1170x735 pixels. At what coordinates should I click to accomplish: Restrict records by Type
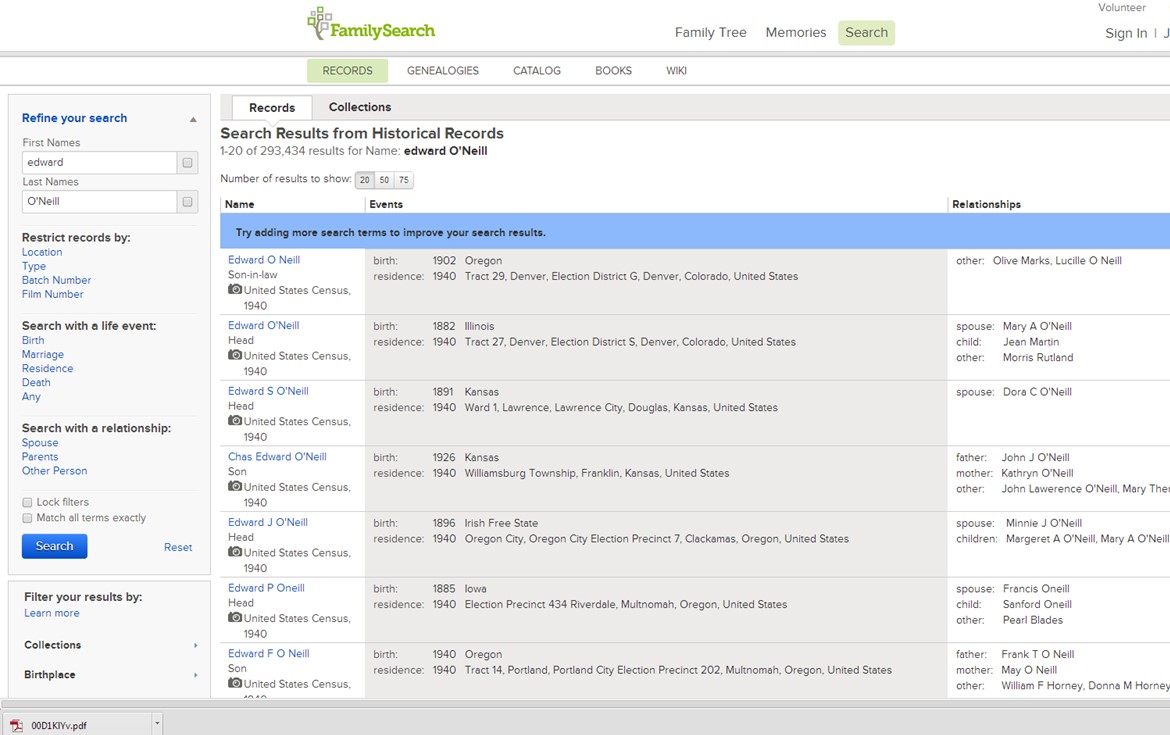pos(34,266)
